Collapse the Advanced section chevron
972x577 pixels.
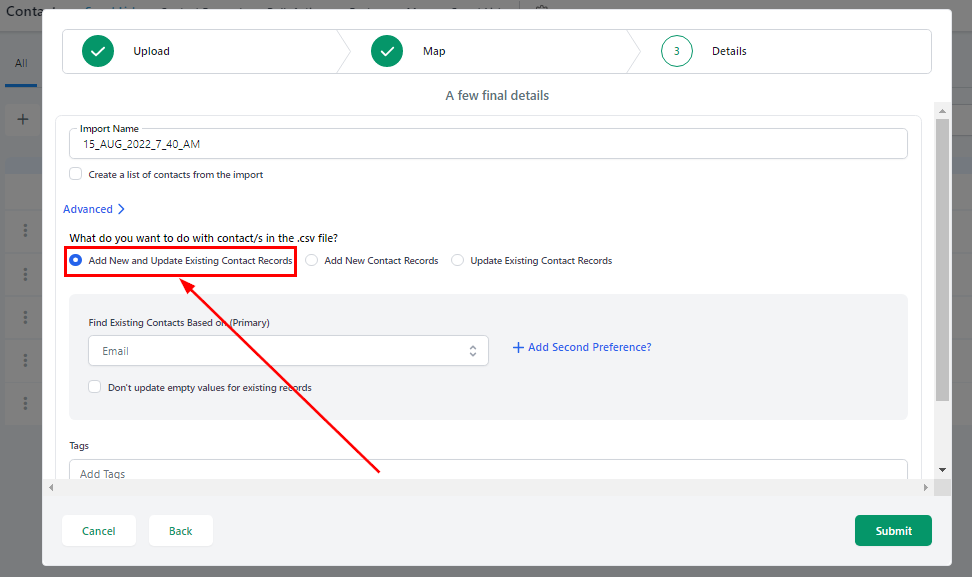point(122,209)
